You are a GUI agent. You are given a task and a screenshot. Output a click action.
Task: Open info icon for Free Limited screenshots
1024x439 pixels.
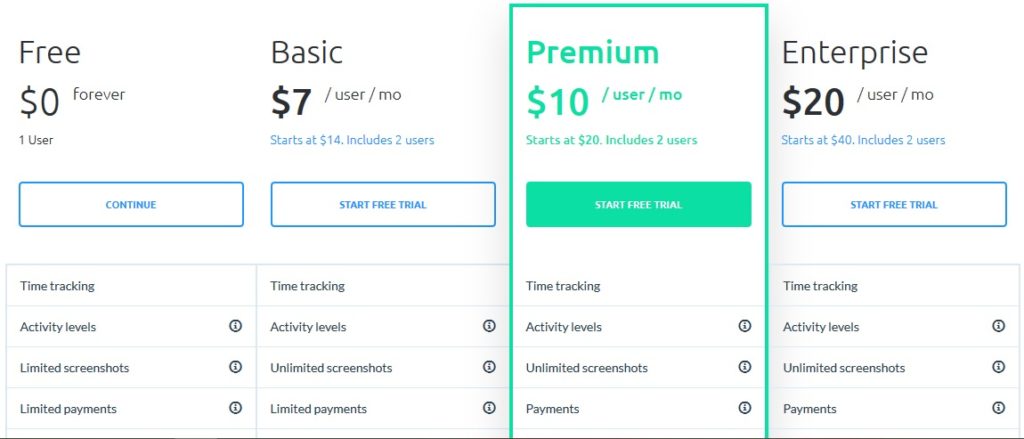coord(236,367)
